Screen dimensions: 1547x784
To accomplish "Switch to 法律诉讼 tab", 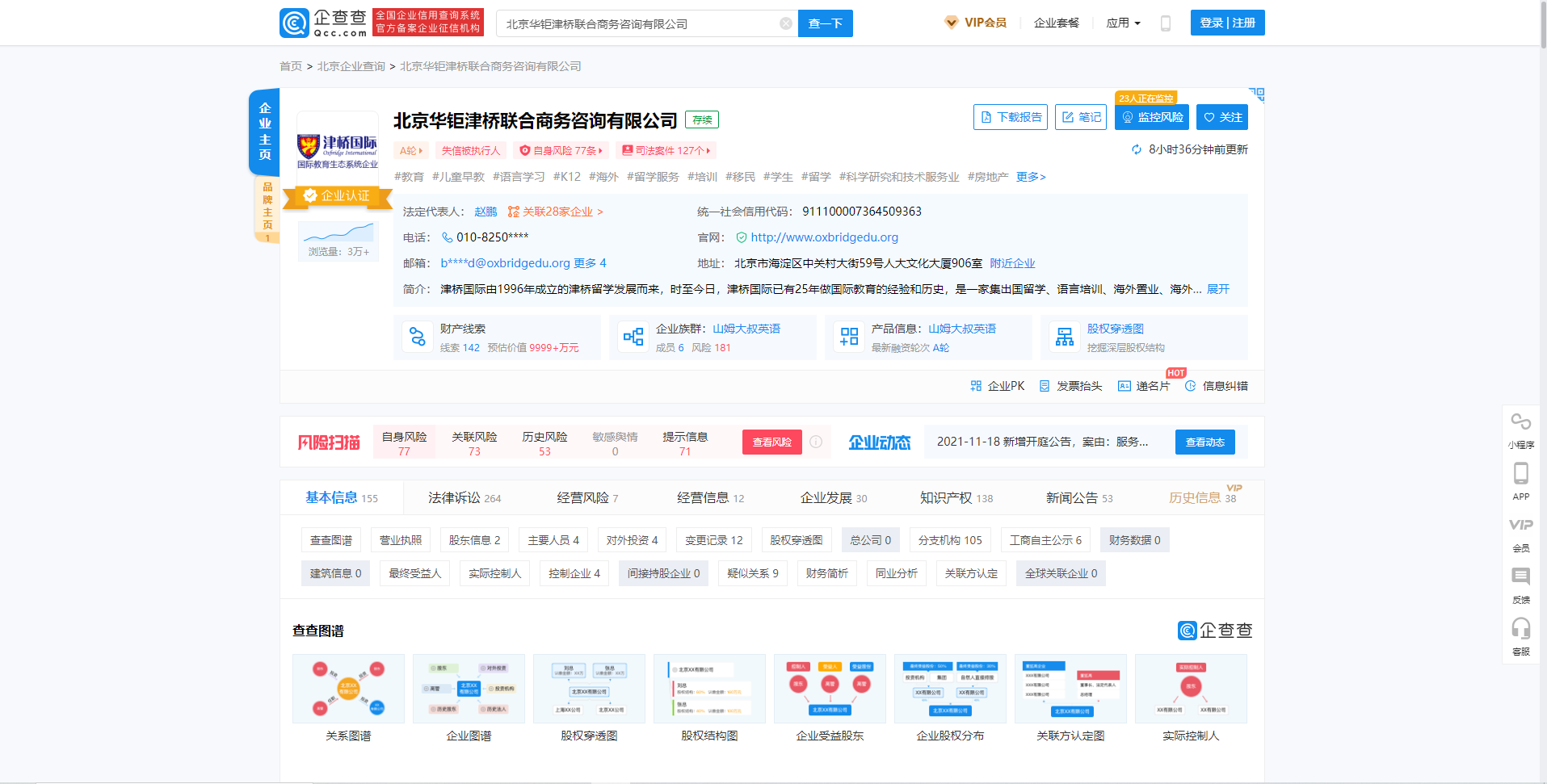I will click(x=465, y=498).
